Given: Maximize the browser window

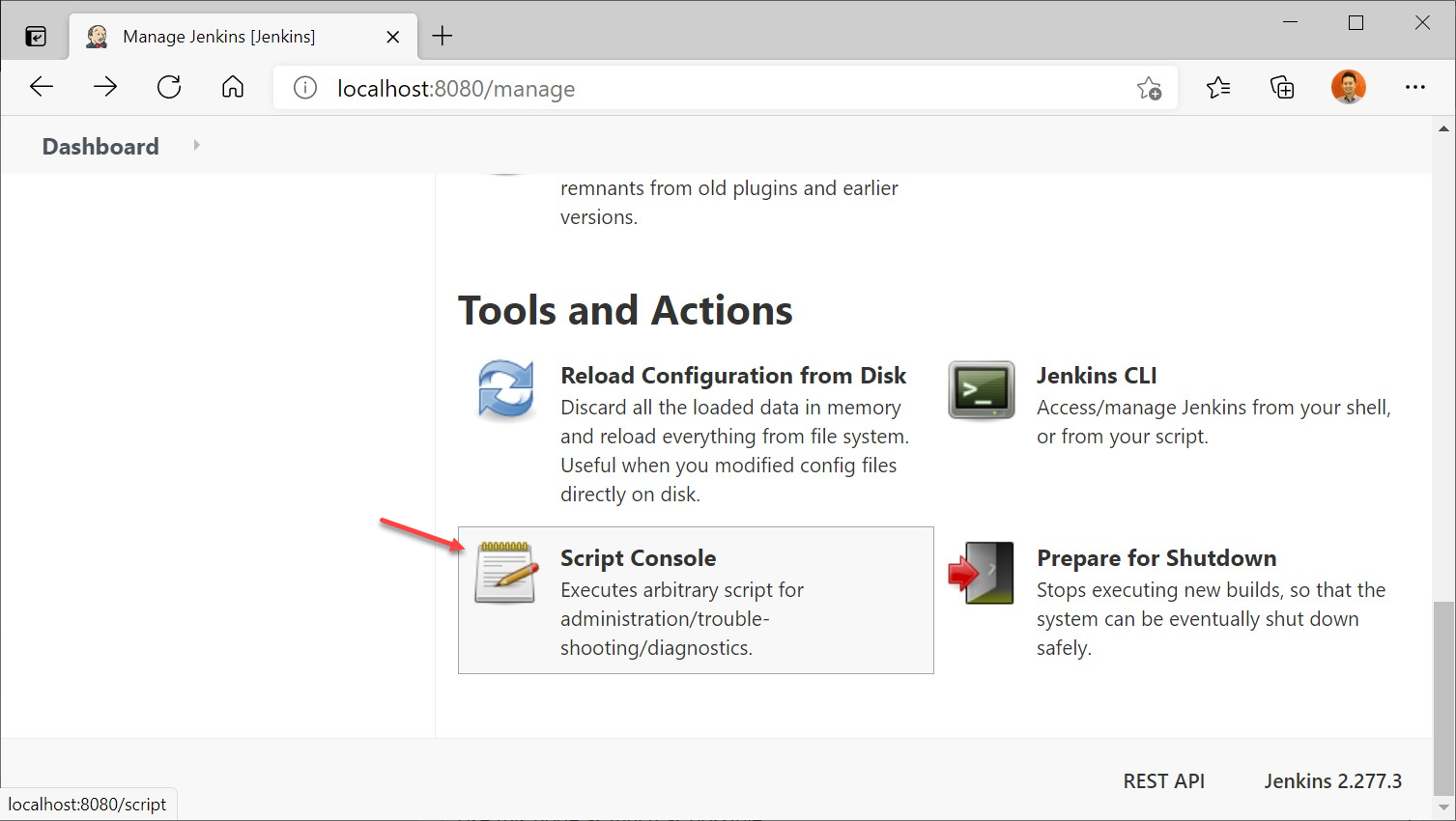Looking at the screenshot, I should click(1356, 22).
